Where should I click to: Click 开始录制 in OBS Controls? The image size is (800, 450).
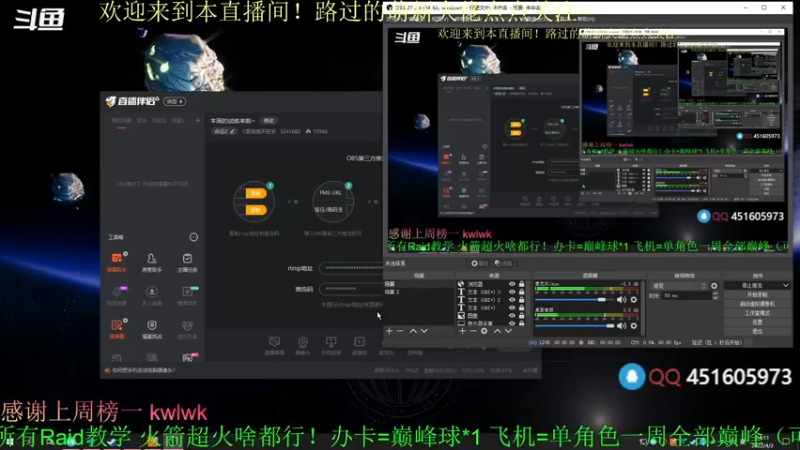click(757, 295)
